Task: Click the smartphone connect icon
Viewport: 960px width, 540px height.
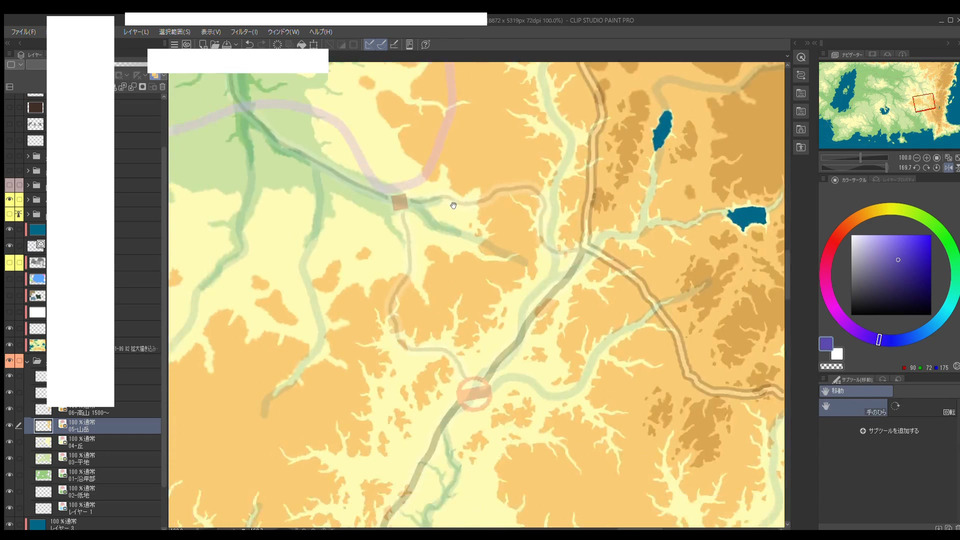Action: coord(410,45)
